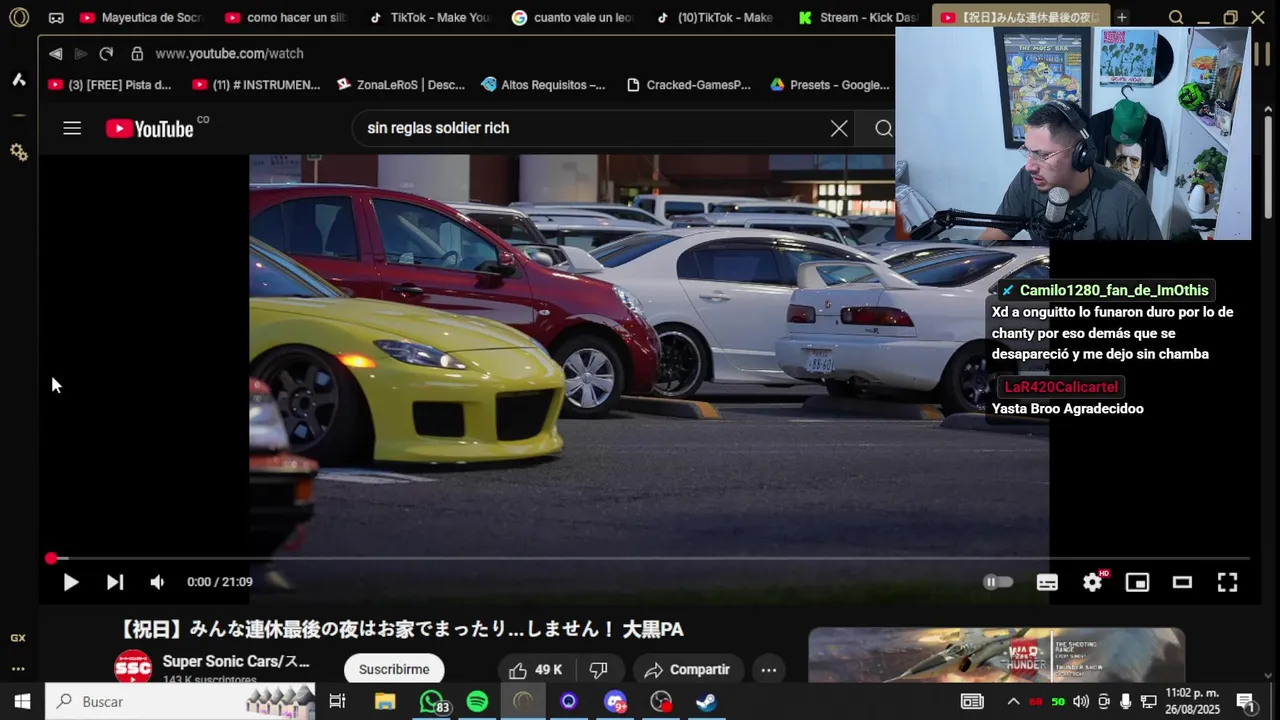Skip to the next video

[x=115, y=582]
